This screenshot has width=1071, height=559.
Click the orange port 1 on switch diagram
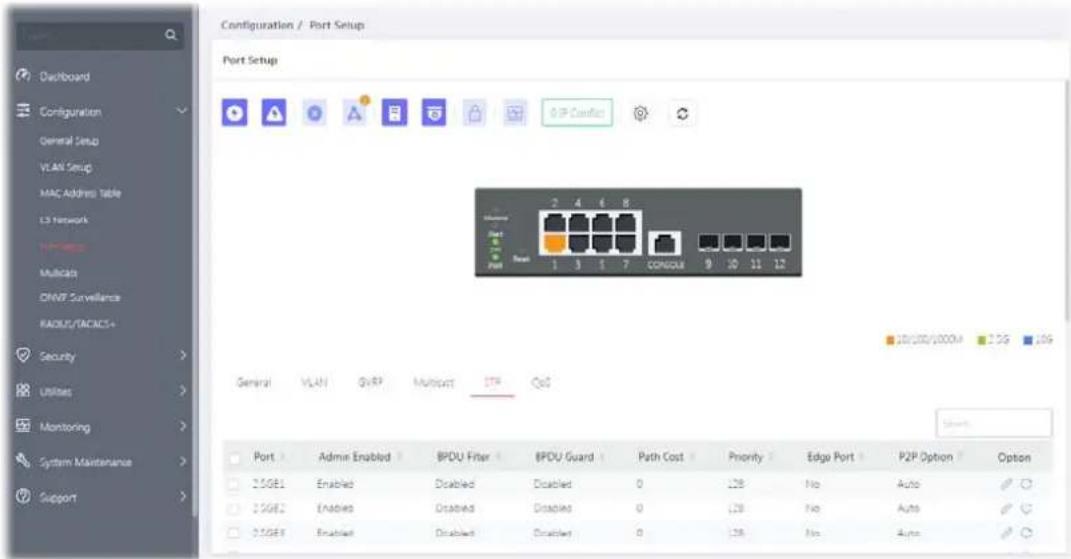click(x=555, y=243)
